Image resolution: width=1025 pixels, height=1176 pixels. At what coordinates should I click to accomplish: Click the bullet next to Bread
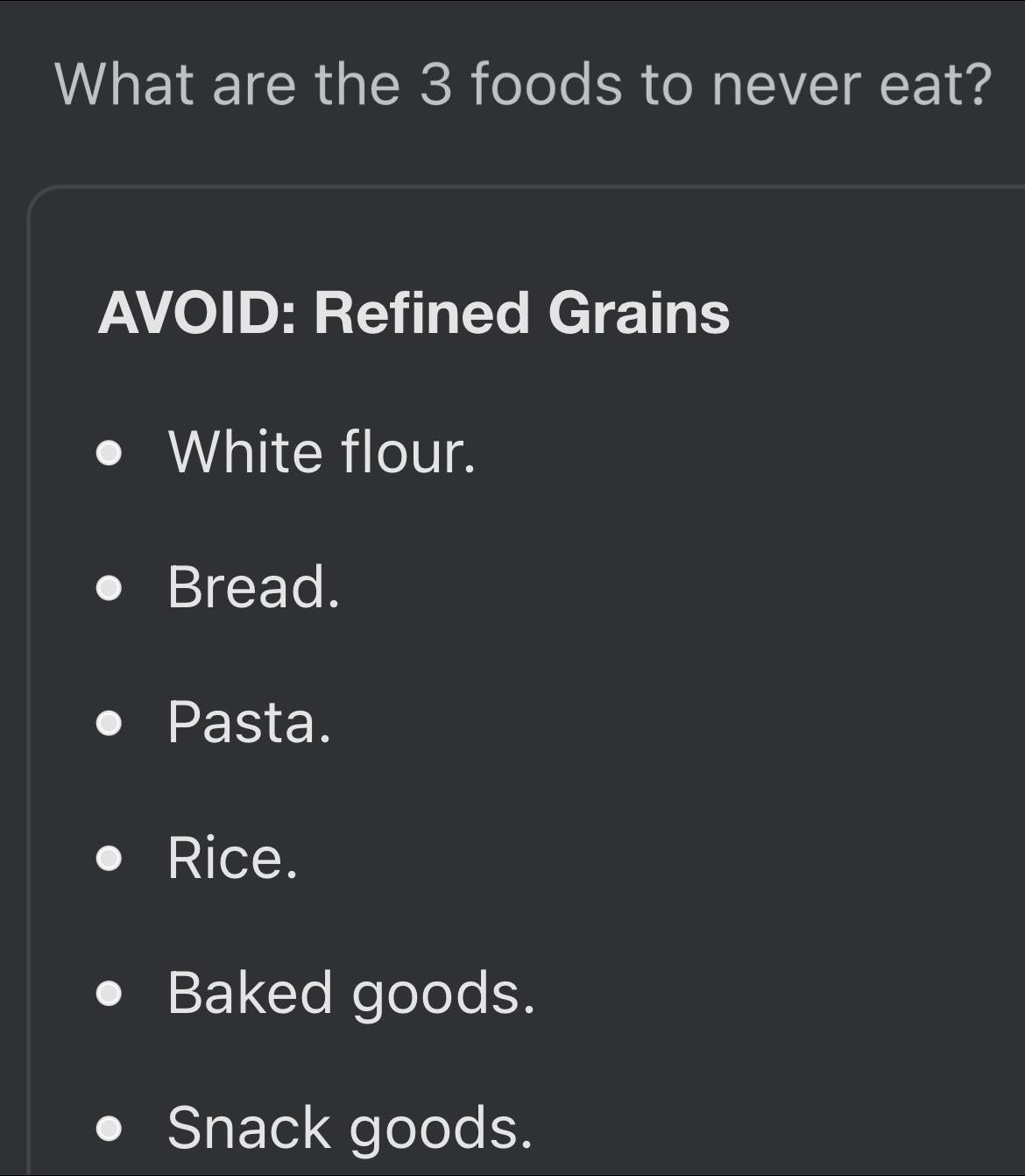click(109, 589)
